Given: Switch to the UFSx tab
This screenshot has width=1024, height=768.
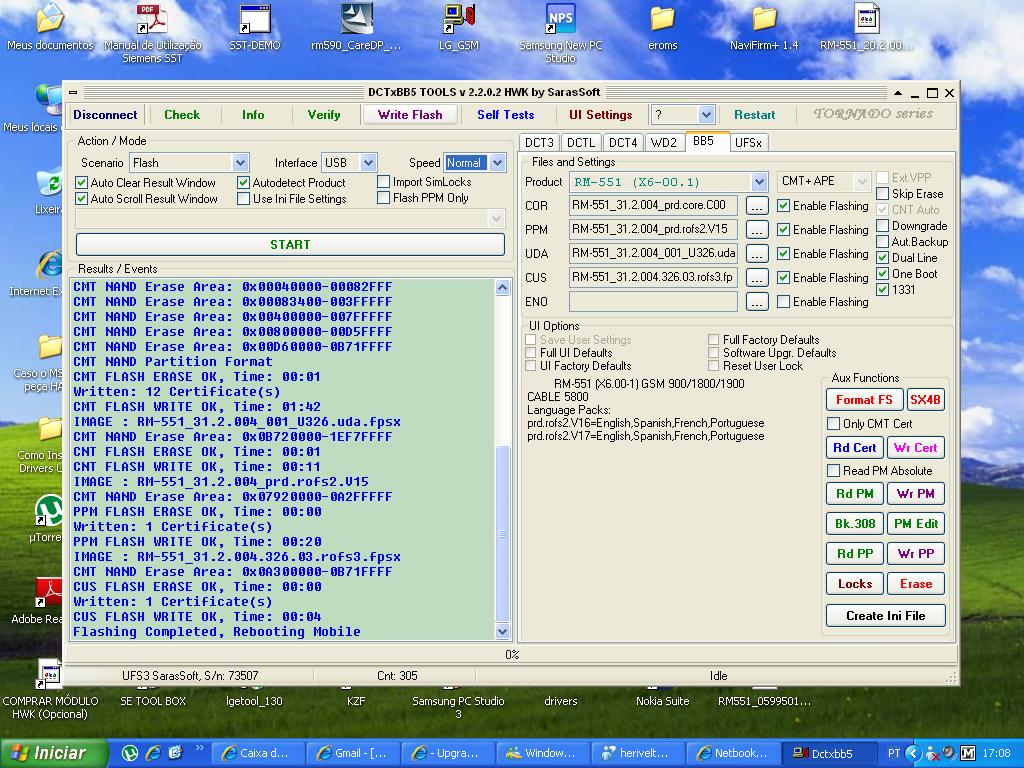Looking at the screenshot, I should tap(748, 142).
